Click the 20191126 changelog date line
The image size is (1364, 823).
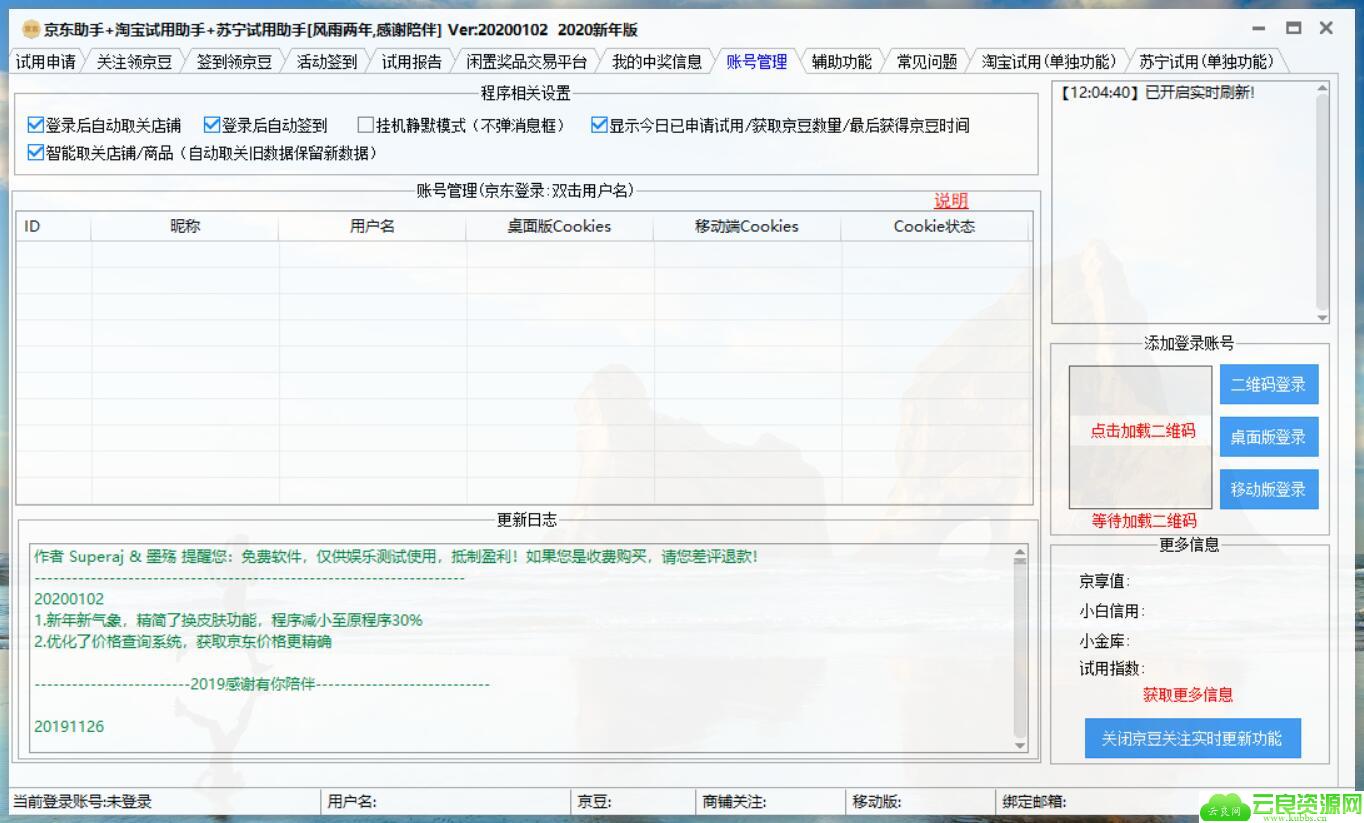pyautogui.click(x=69, y=726)
